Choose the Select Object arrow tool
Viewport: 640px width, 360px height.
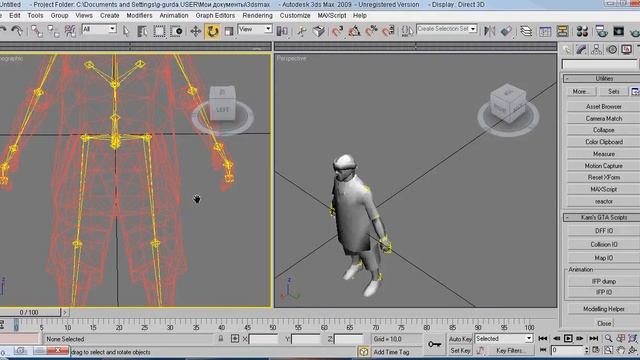click(126, 31)
